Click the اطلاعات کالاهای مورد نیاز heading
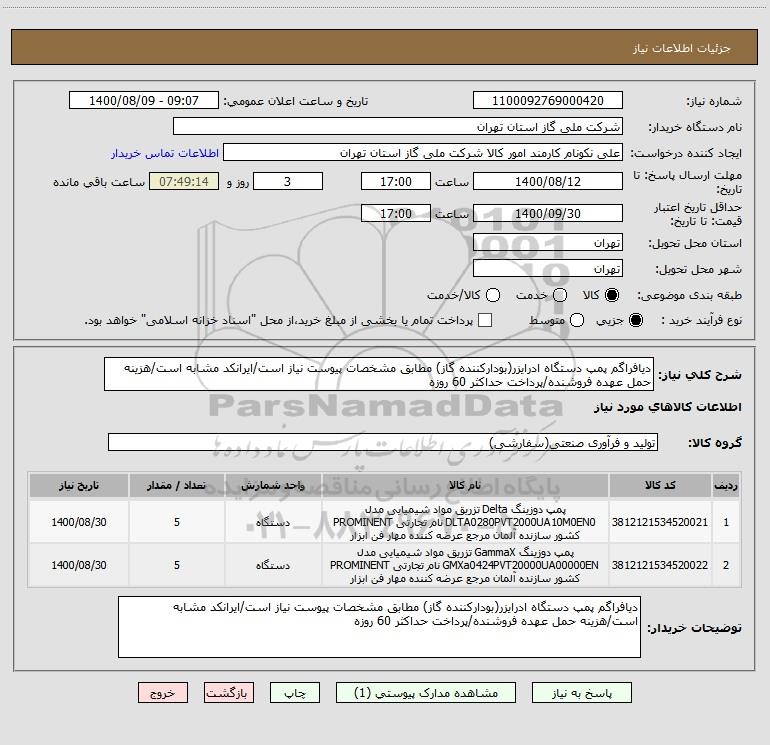This screenshot has height=745, width=770. coord(668,407)
